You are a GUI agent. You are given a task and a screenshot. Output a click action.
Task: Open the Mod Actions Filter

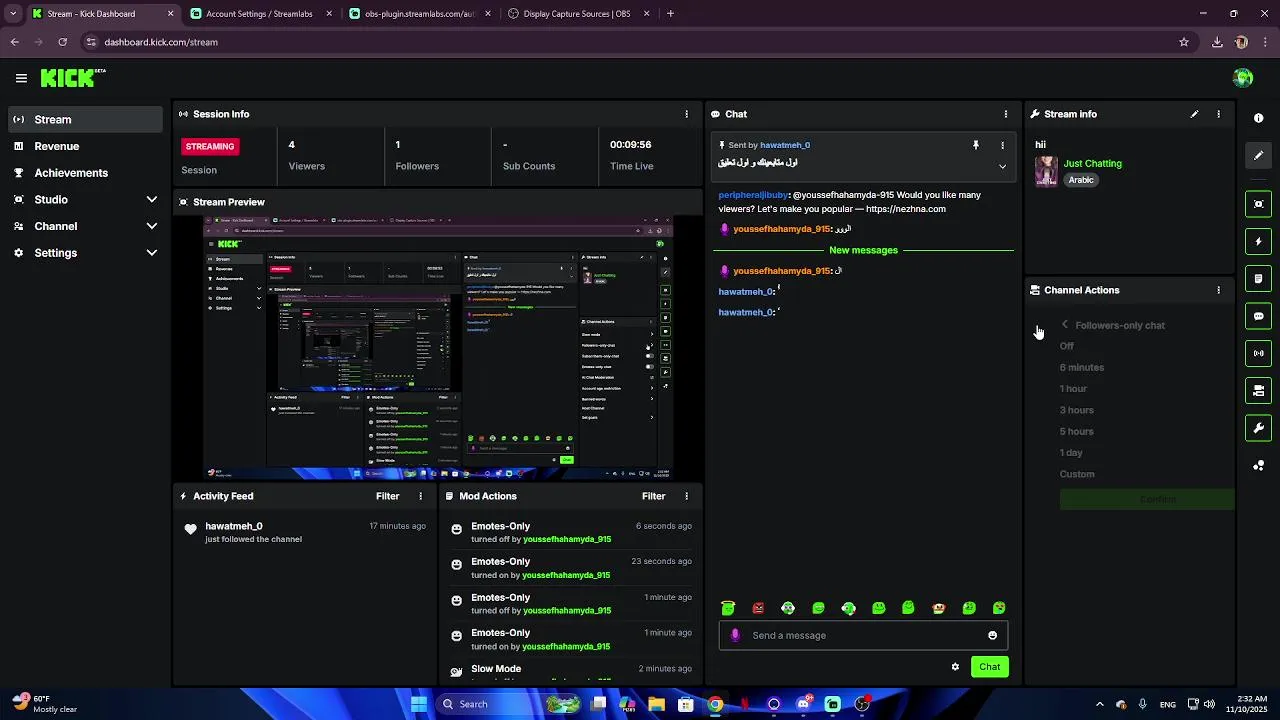[654, 496]
